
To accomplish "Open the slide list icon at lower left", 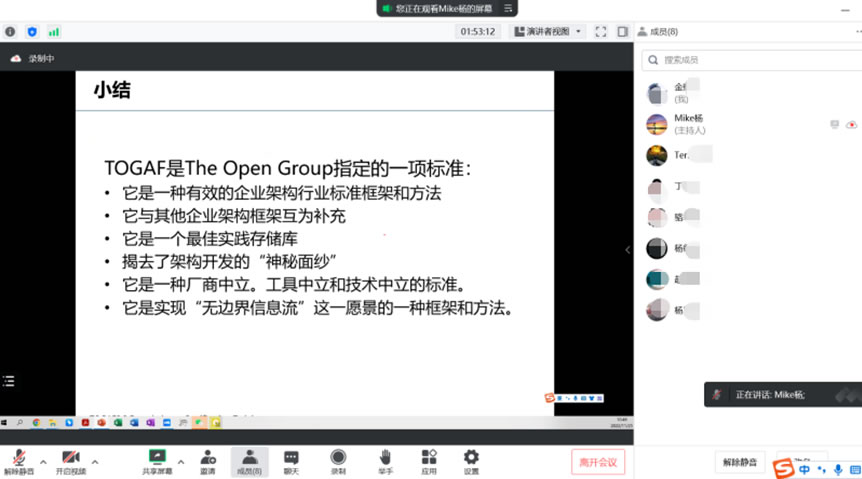I will 8,381.
